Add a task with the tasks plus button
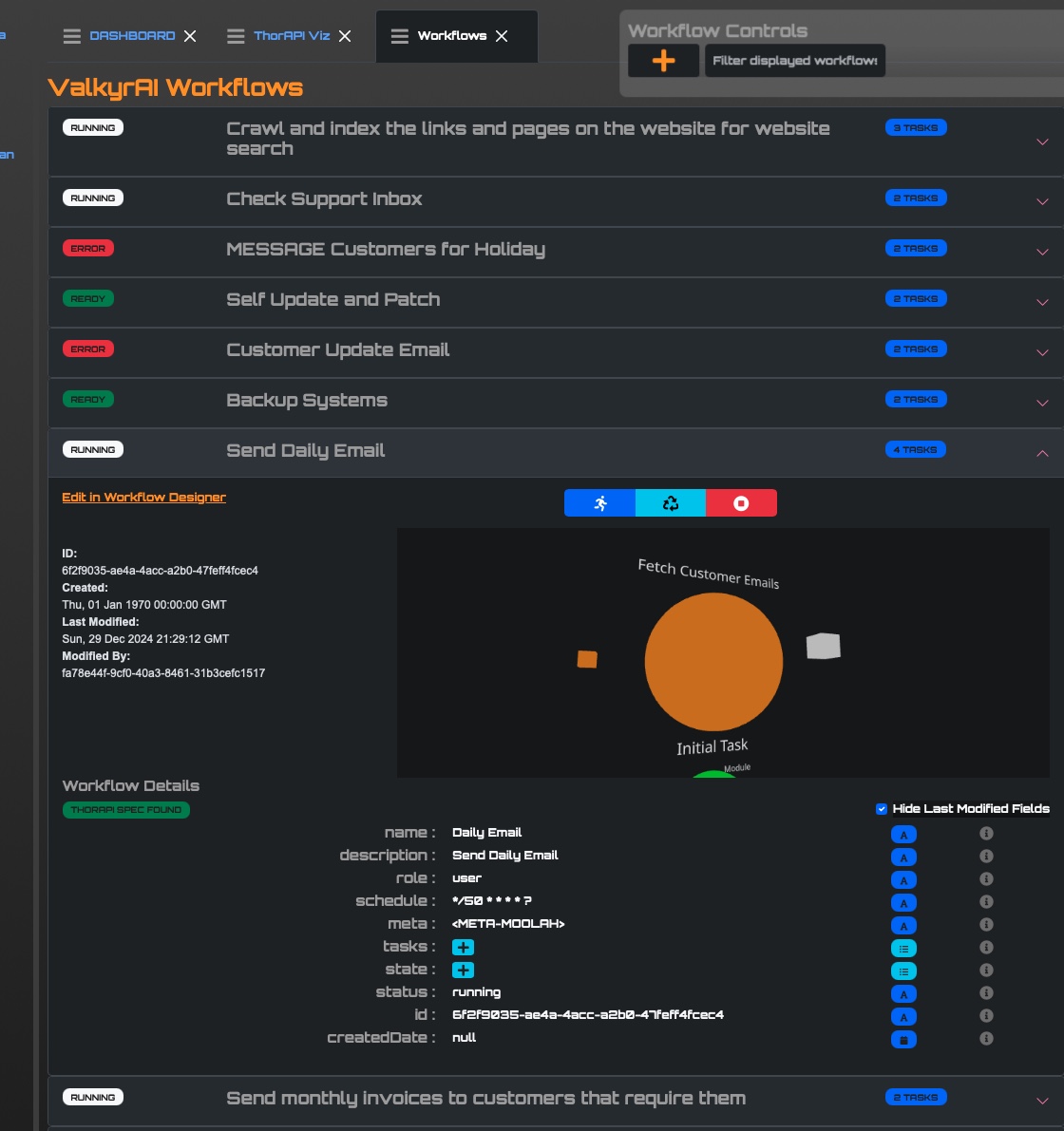The width and height of the screenshot is (1064, 1131). coord(463,947)
